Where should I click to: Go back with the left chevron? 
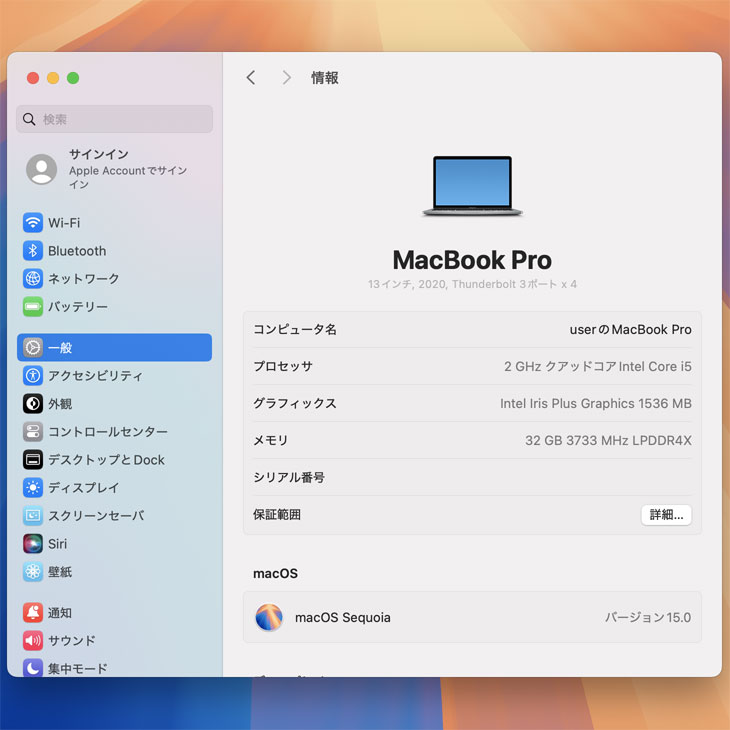(251, 77)
